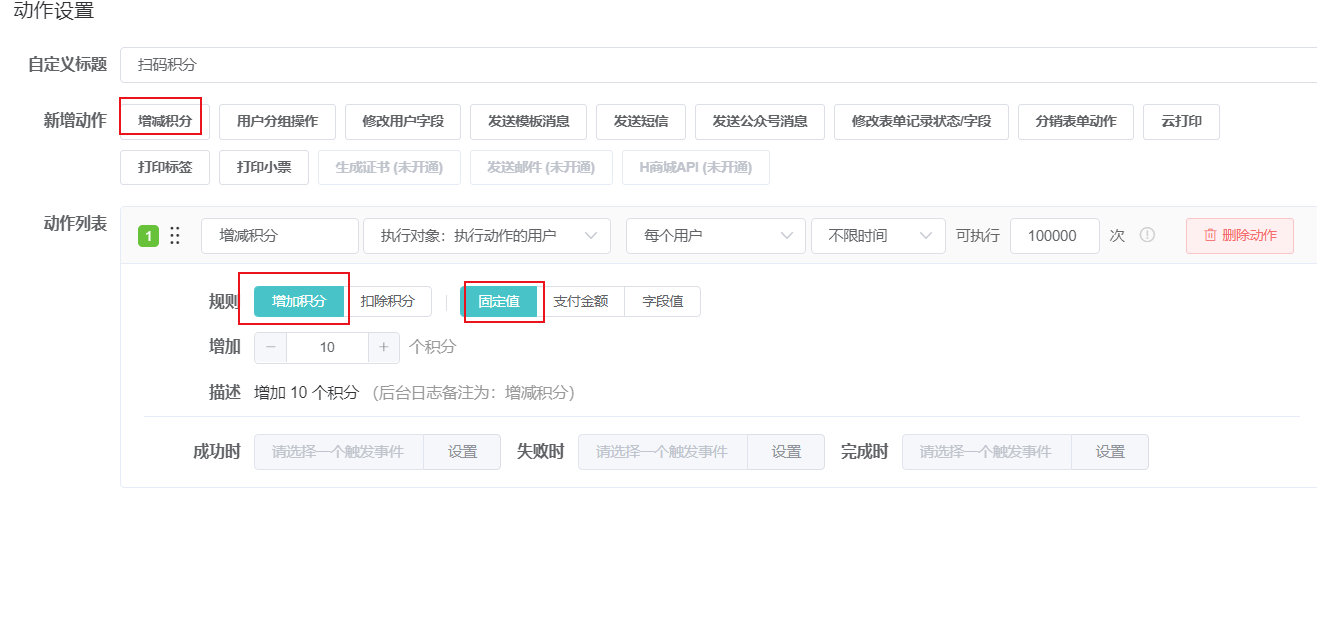This screenshot has width=1317, height=619.
Task: Open the 不限时间 dropdown
Action: 878,236
